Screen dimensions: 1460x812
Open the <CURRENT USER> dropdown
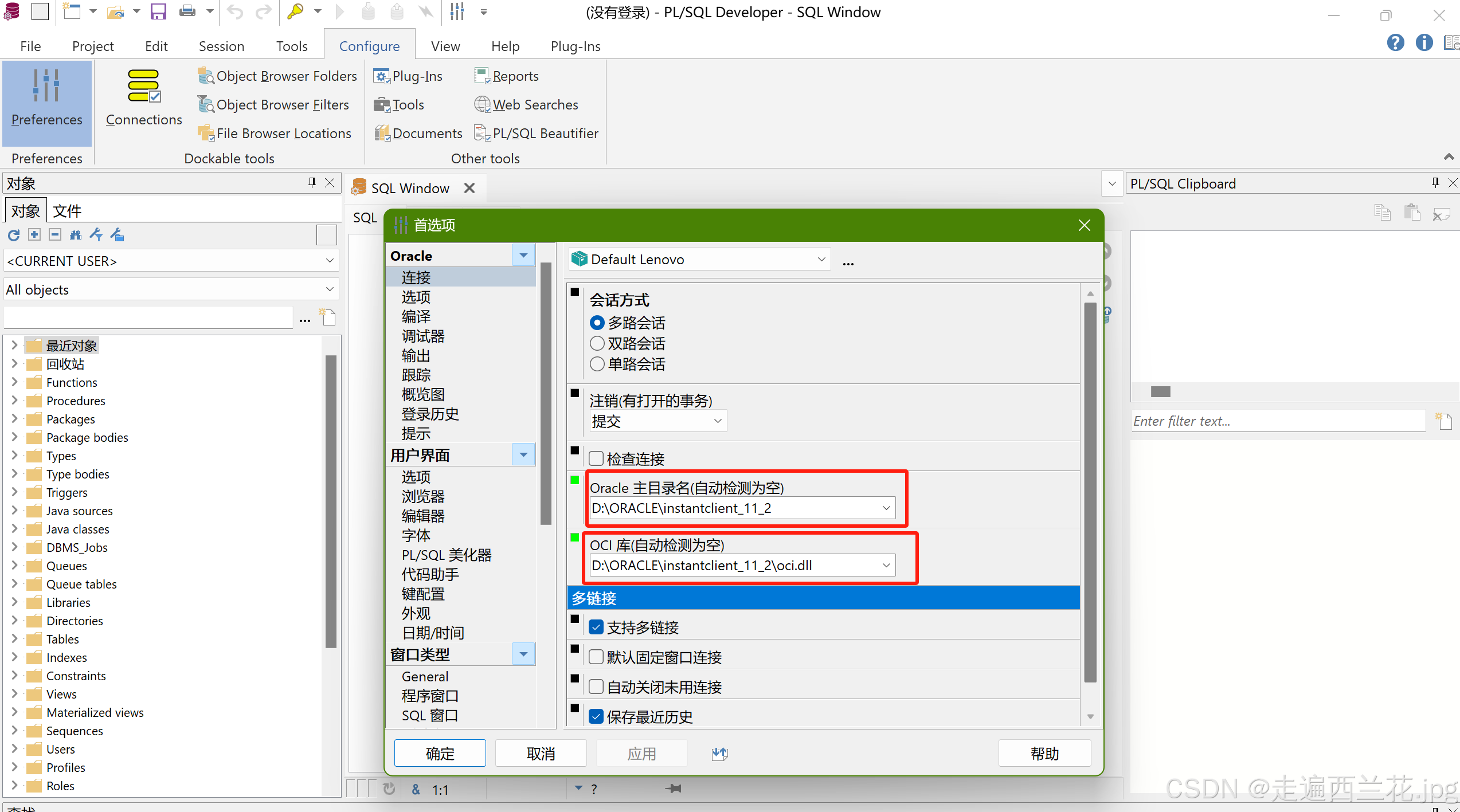(x=330, y=260)
